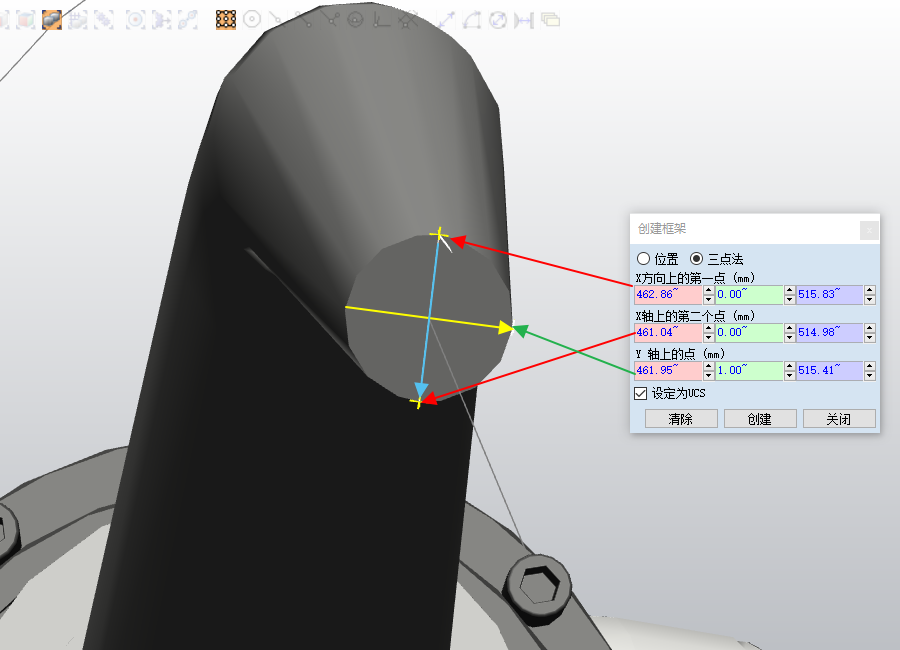Viewport: 900px width, 650px height.
Task: Click Y-axis point Z field 515.41
Action: coord(829,370)
